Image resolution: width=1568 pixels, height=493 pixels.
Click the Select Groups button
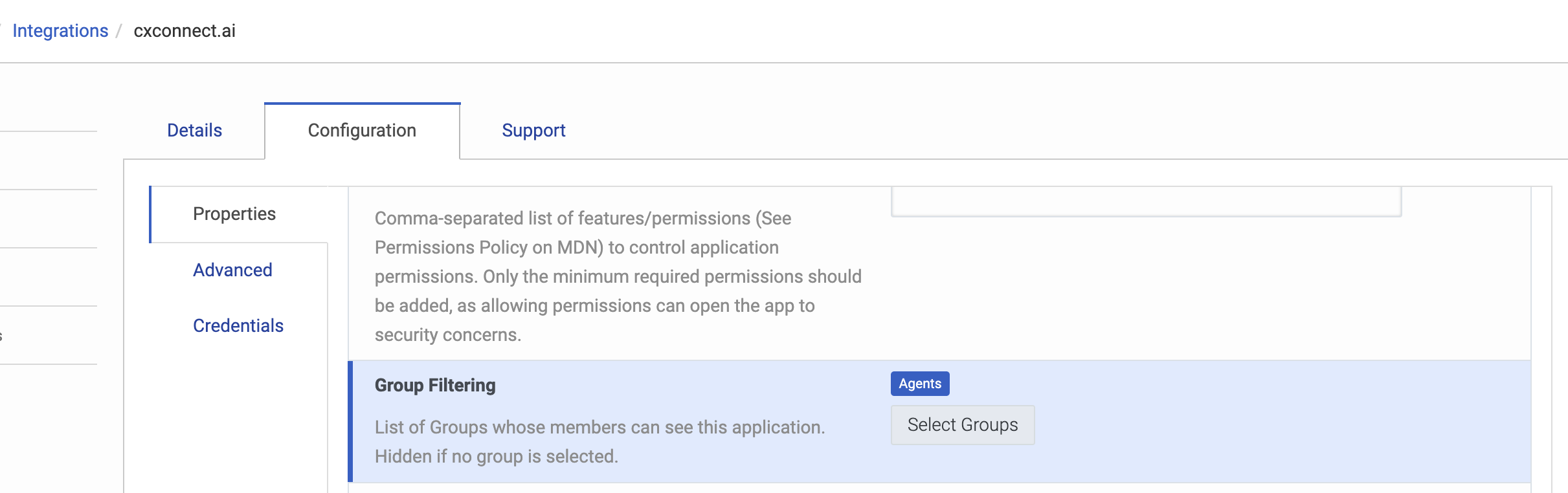(x=962, y=425)
